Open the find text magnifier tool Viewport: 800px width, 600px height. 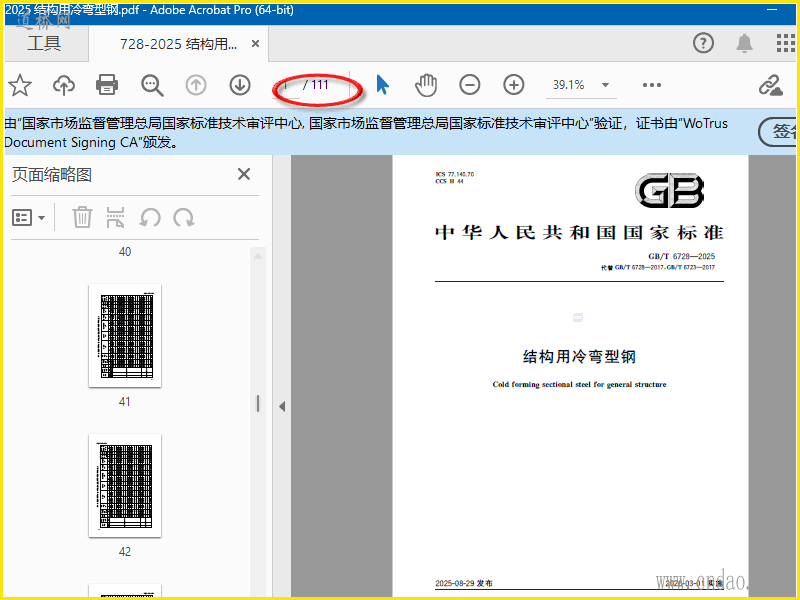coord(152,85)
